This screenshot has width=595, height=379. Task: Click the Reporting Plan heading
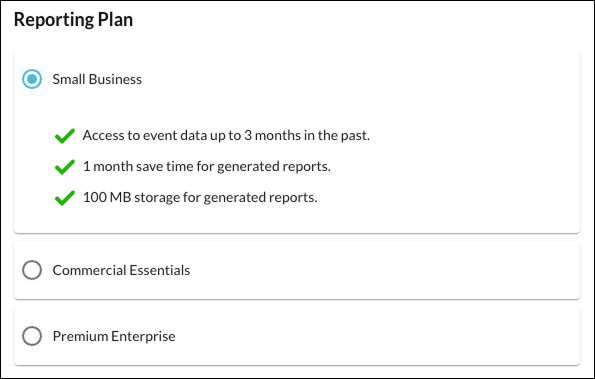coord(73,20)
